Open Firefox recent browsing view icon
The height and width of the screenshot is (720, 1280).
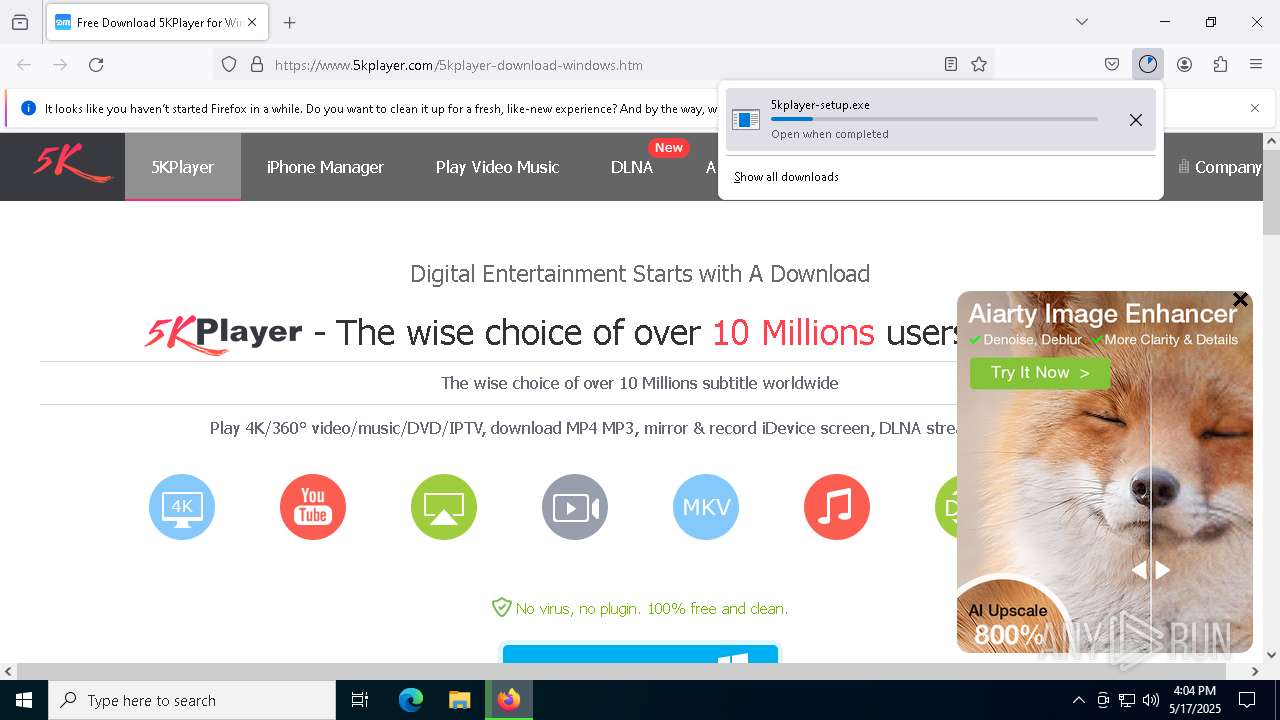tap(20, 22)
